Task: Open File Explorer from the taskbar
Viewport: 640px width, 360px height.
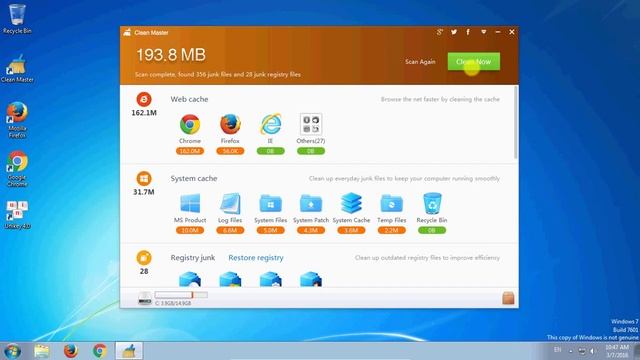Action: click(x=41, y=351)
